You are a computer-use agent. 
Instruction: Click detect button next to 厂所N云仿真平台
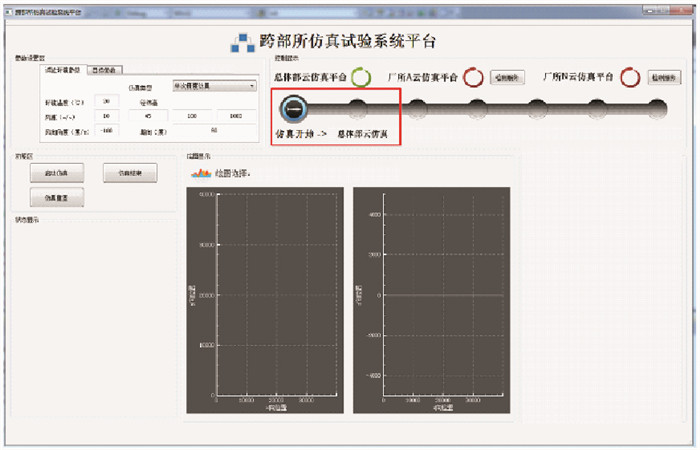[664, 77]
